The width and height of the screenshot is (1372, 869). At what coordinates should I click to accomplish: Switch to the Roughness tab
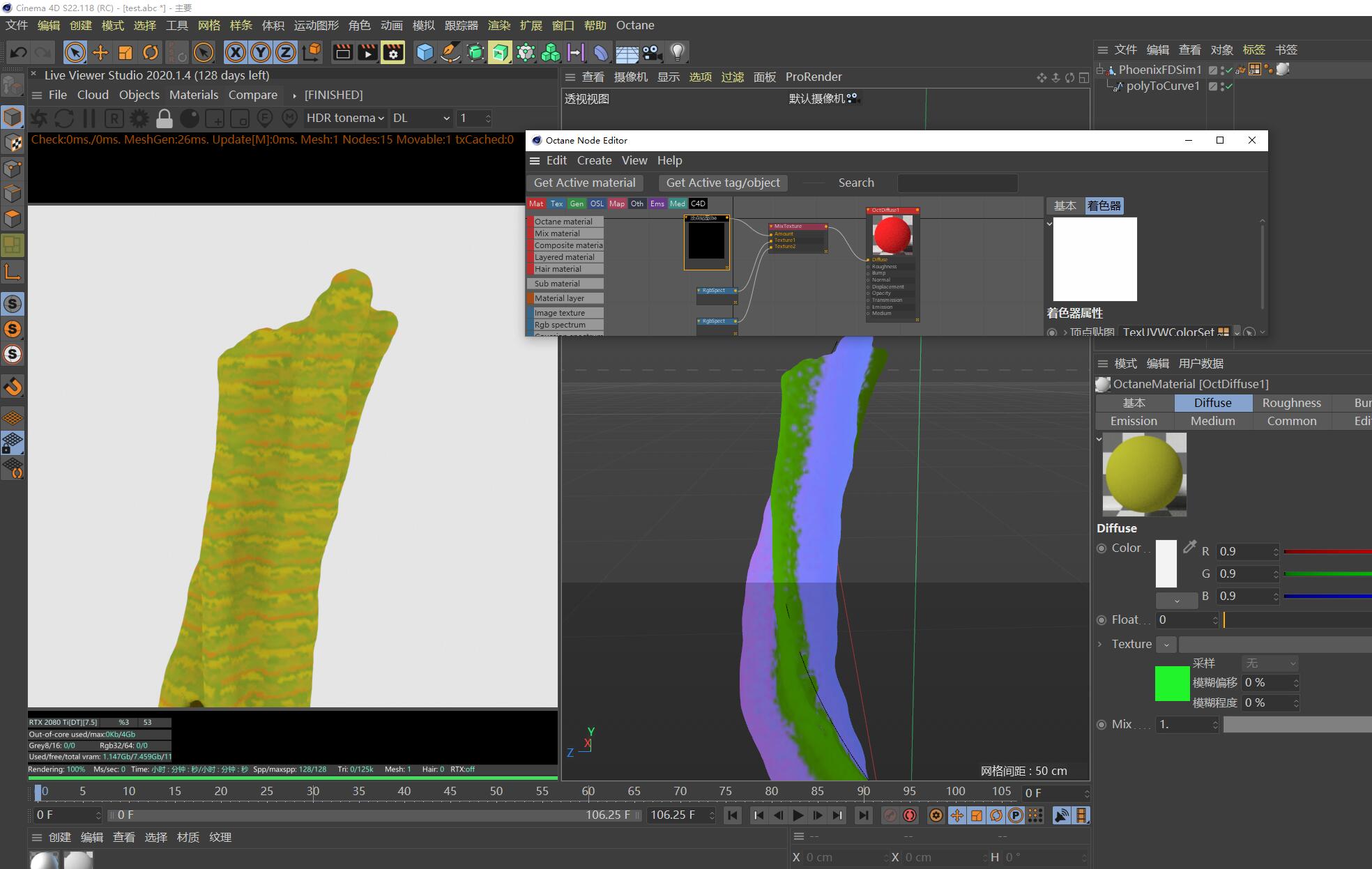tap(1291, 403)
